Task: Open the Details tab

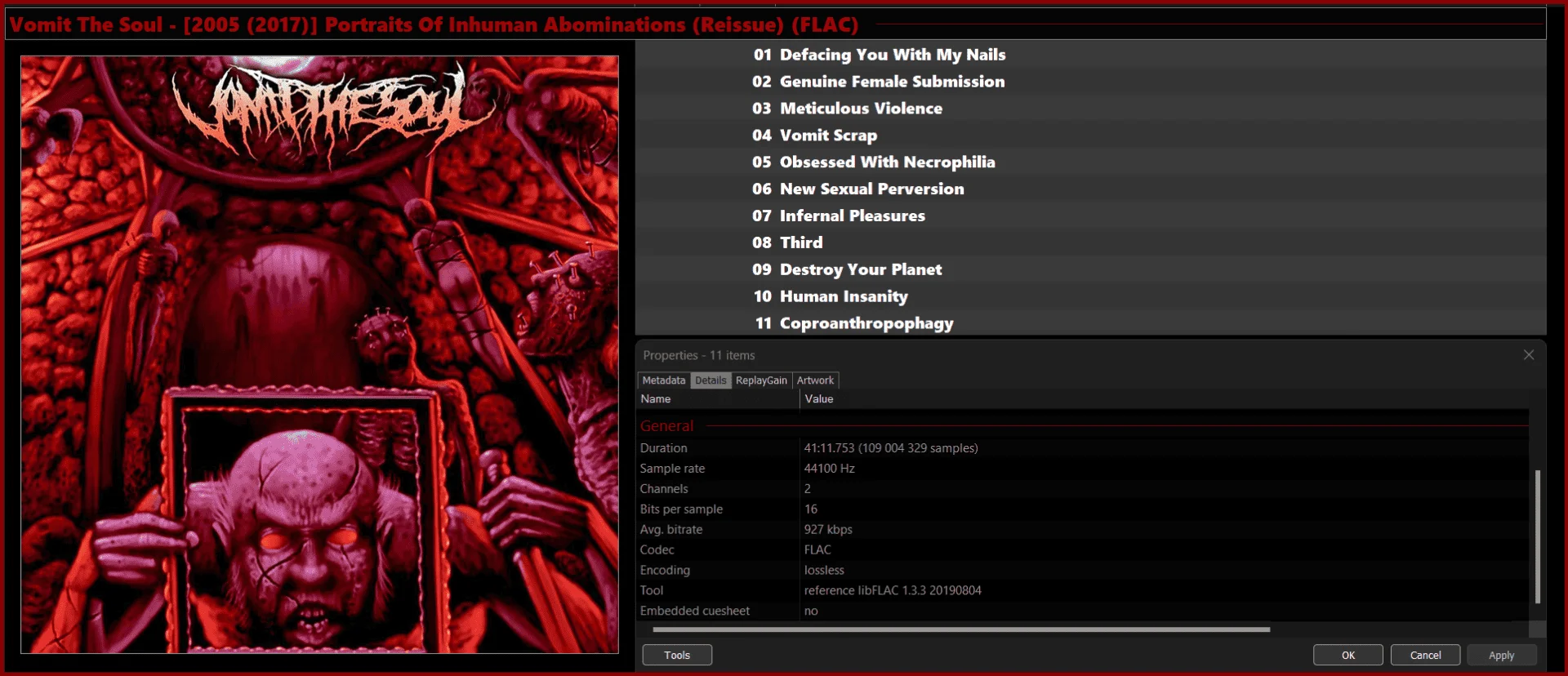Action: coord(710,380)
